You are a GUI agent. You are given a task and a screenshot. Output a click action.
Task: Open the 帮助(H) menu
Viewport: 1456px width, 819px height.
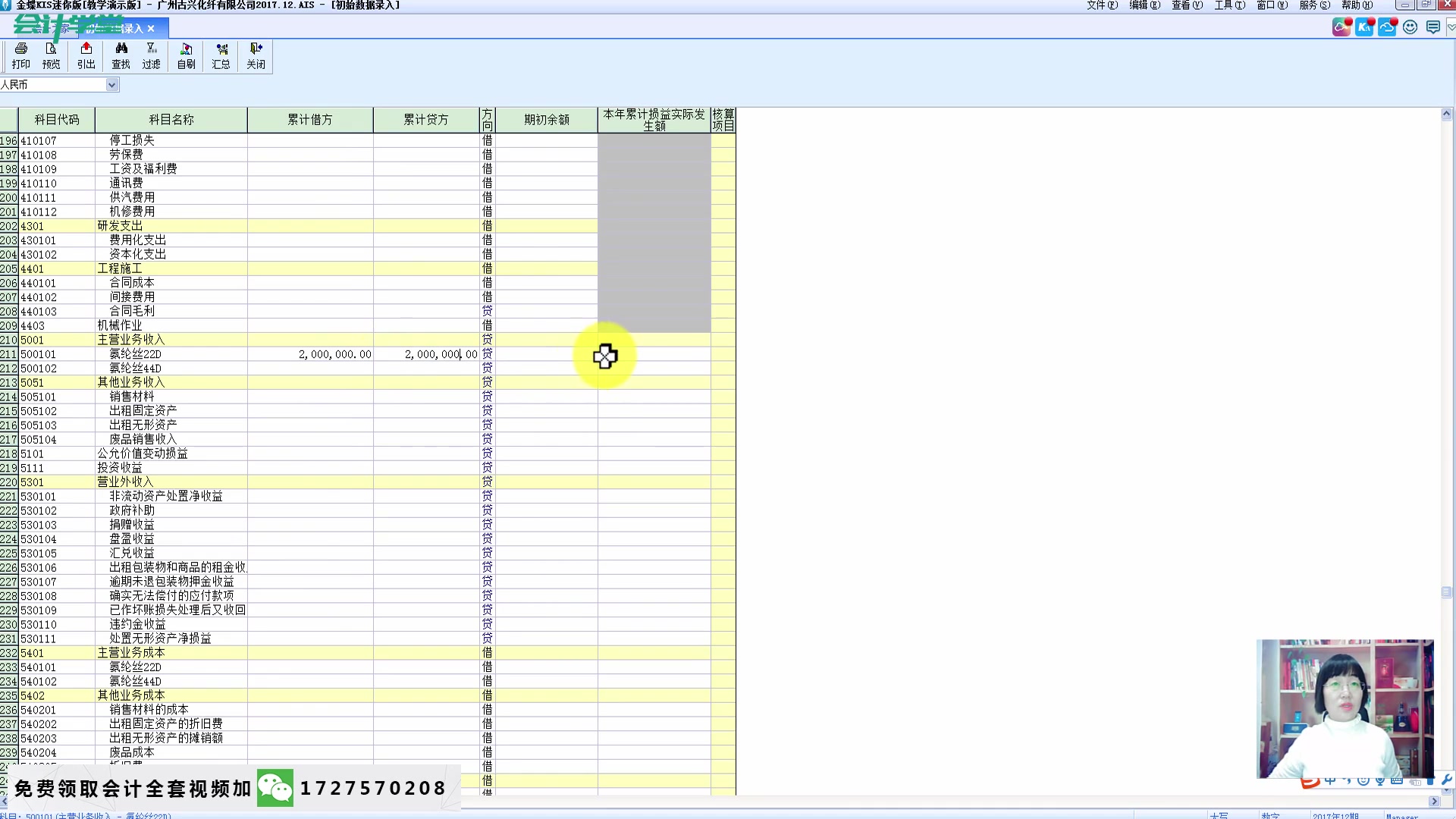1356,5
